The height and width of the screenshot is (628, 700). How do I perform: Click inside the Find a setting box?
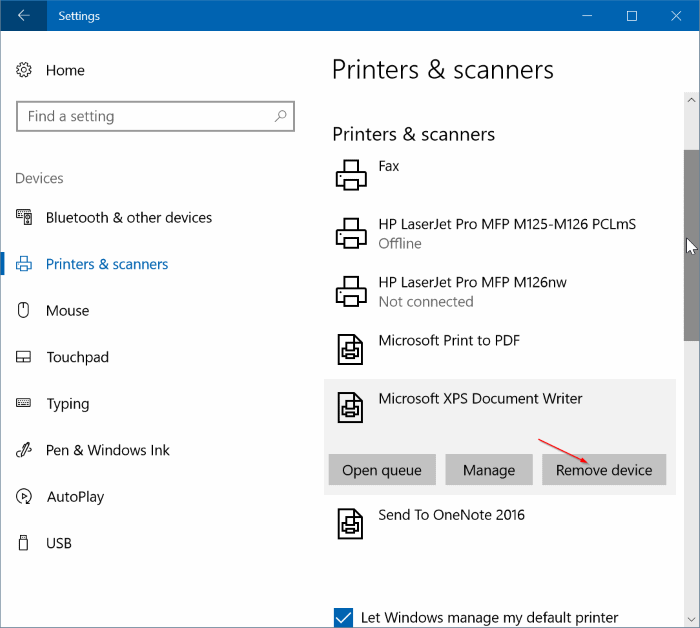click(x=155, y=116)
